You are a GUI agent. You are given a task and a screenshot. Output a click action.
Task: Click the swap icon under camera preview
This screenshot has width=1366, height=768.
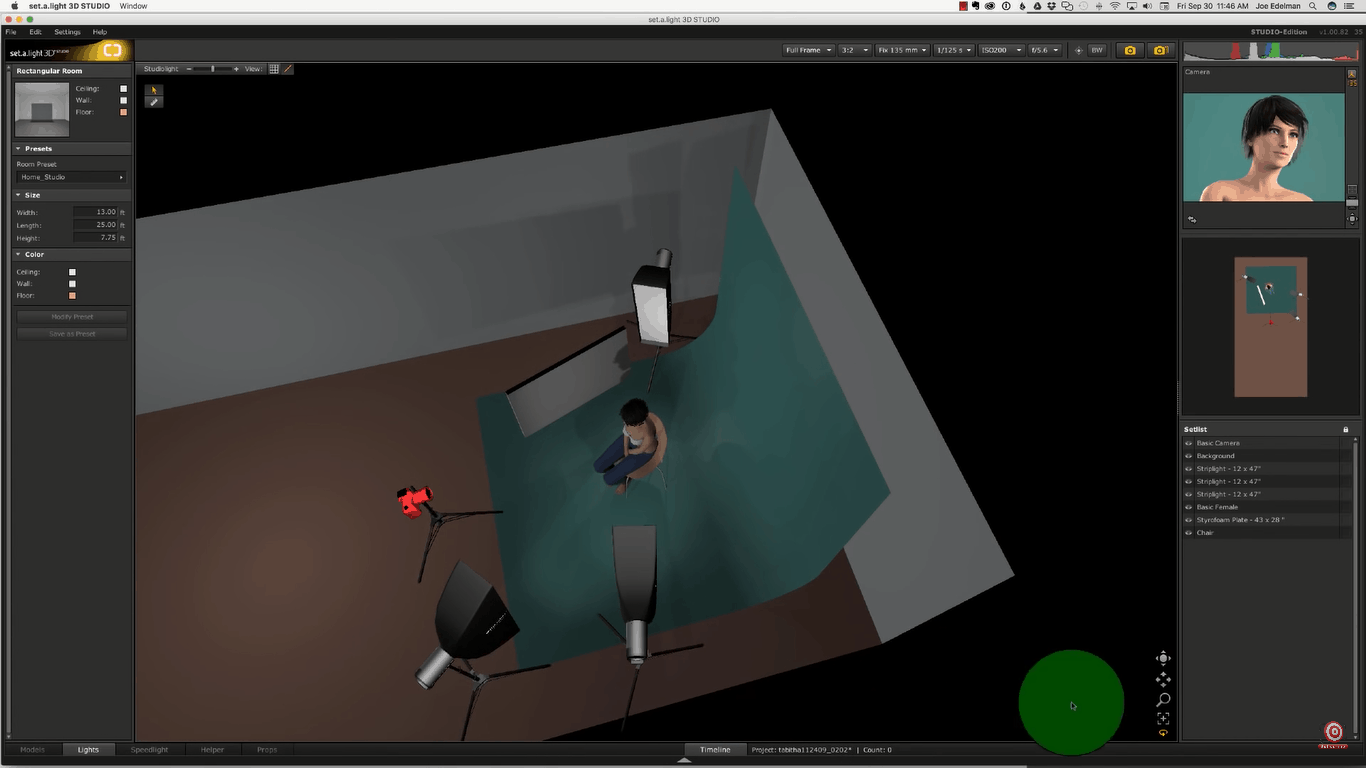click(1192, 219)
